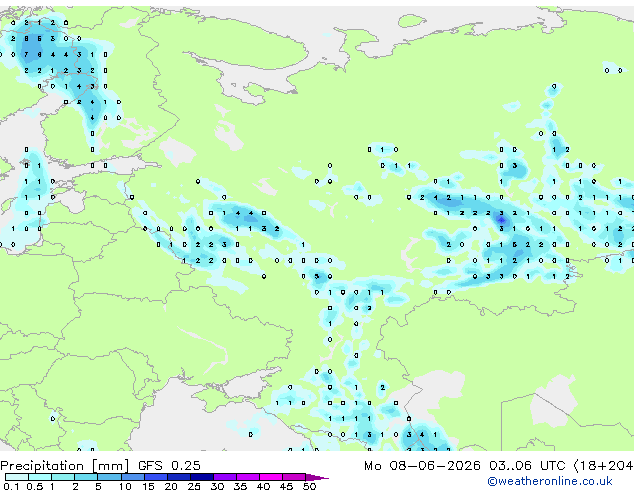Click the 30–35 mm purple legend swatch
The height and width of the screenshot is (490, 634).
(225, 477)
